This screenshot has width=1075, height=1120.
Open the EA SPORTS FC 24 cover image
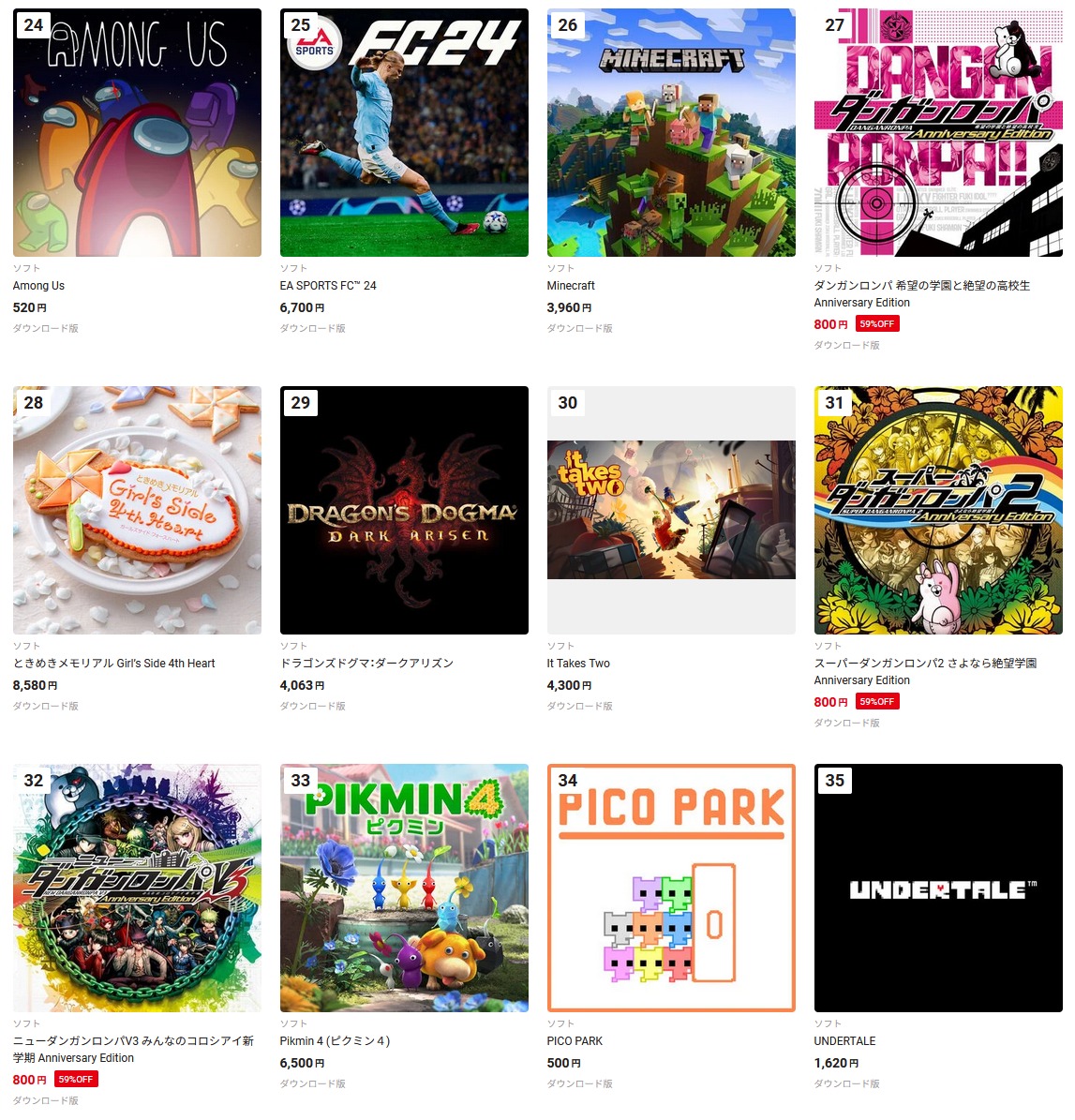click(x=404, y=132)
